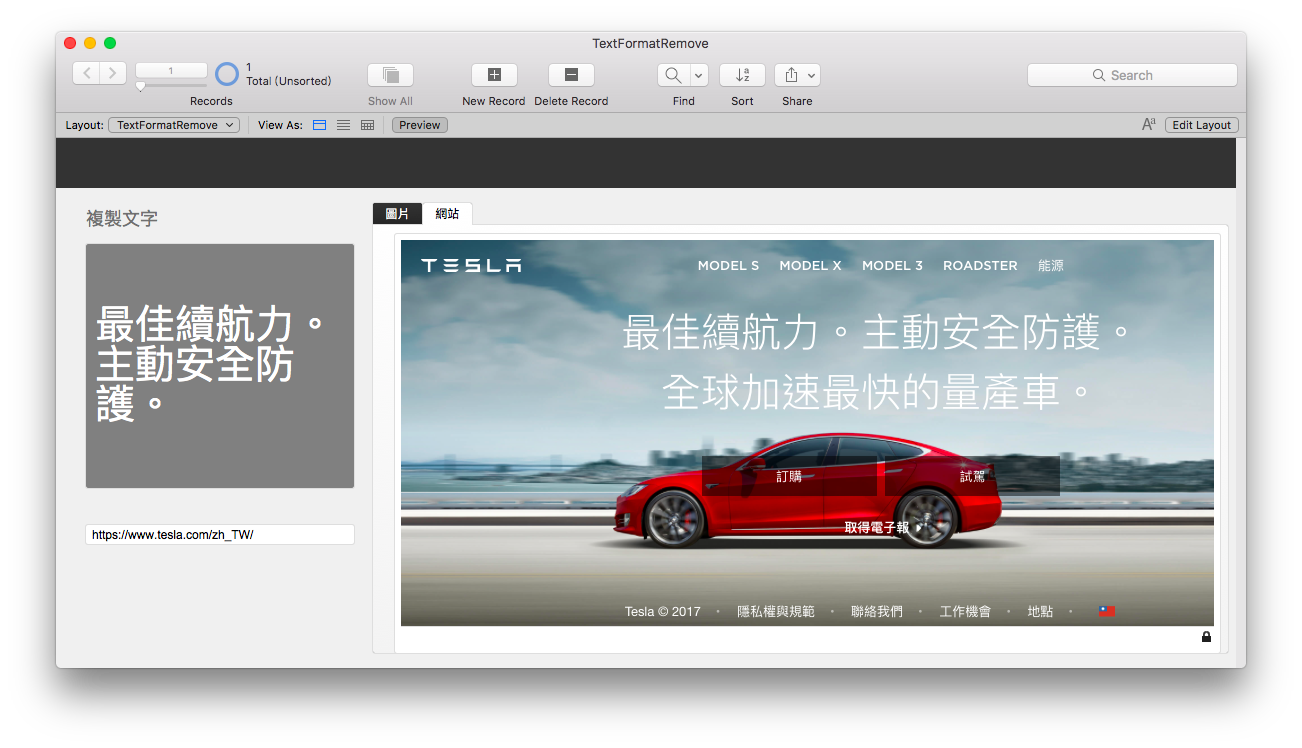Toggle the formatting bar Aa icon
Screen dimensions: 1302x748
[1149, 125]
